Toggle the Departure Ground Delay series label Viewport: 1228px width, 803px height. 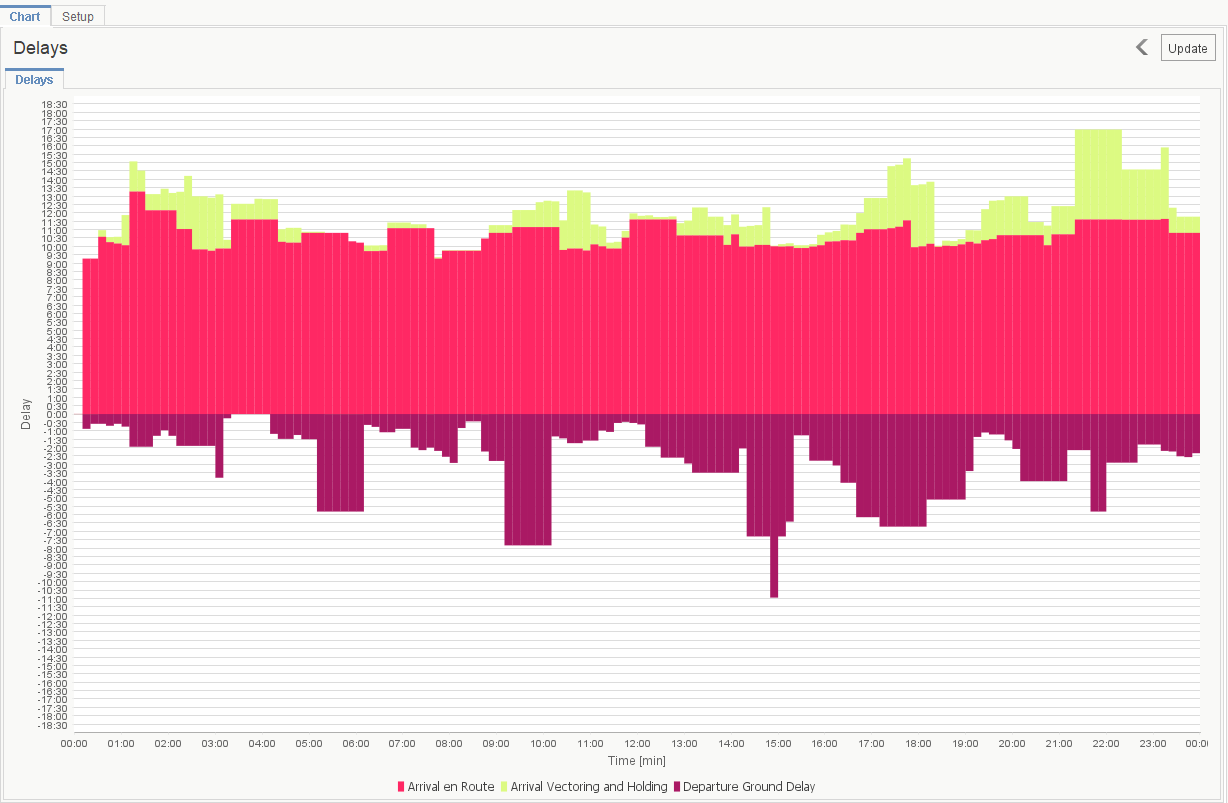coord(749,787)
